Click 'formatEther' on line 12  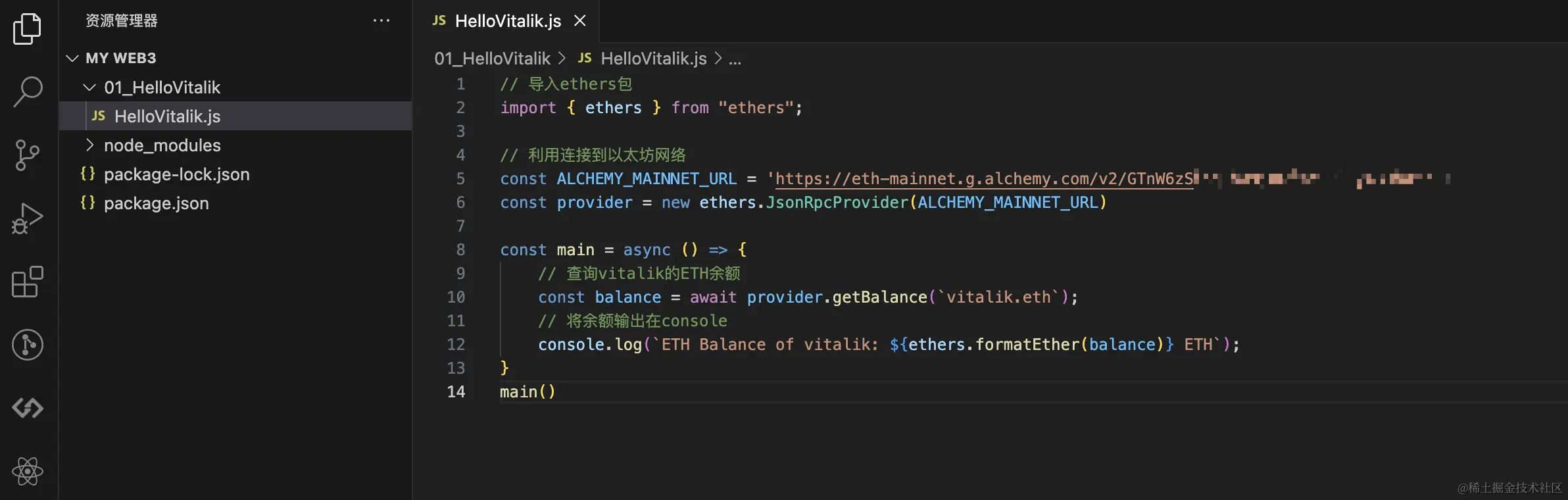click(x=1027, y=345)
